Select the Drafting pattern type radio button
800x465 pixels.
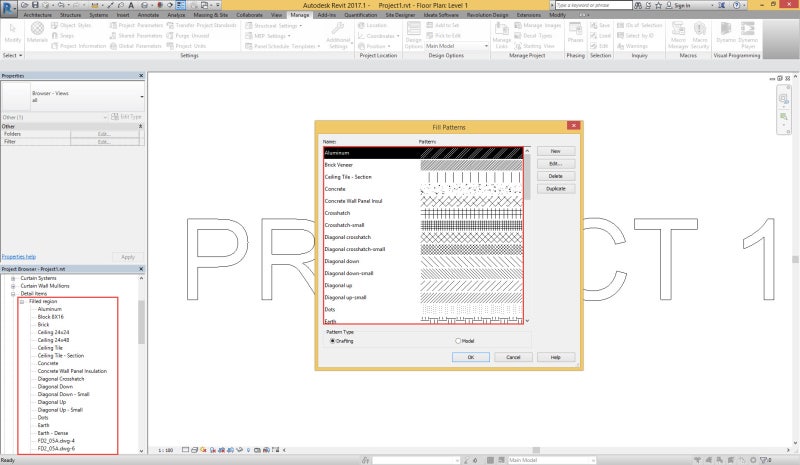333,341
